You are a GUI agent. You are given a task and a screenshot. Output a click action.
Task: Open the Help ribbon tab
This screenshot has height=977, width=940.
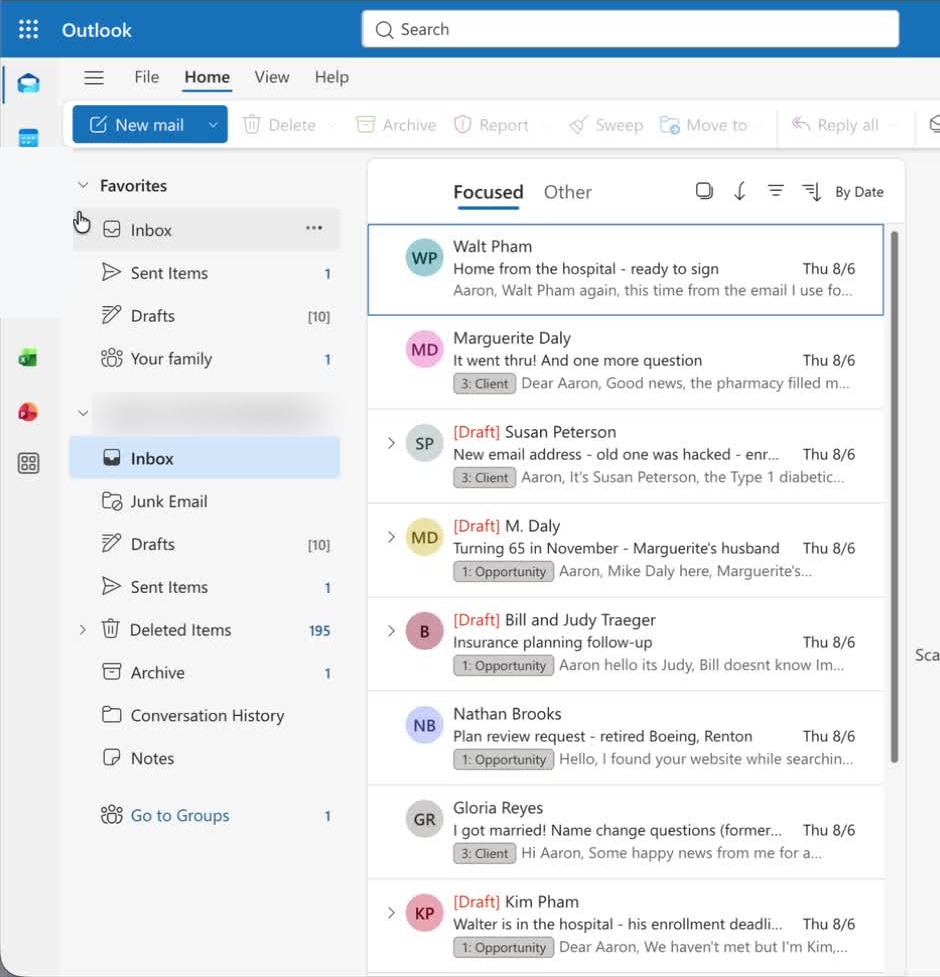pos(331,77)
